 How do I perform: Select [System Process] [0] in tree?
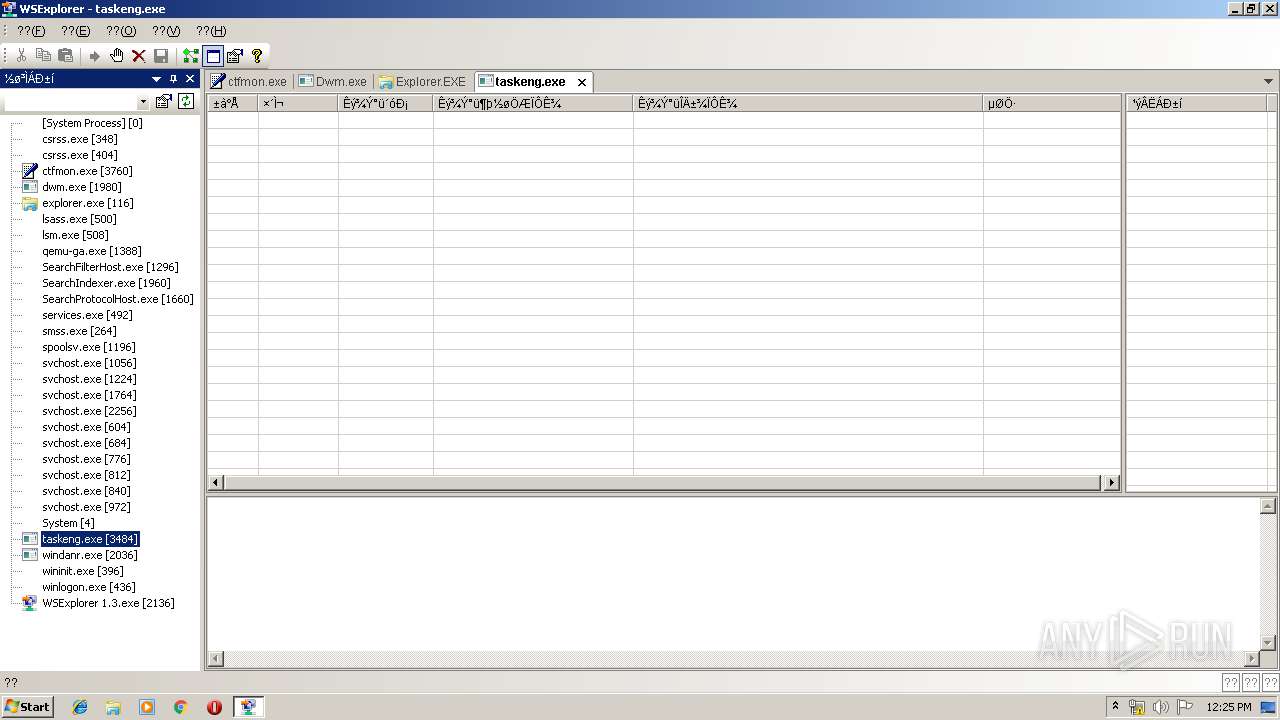pos(92,123)
